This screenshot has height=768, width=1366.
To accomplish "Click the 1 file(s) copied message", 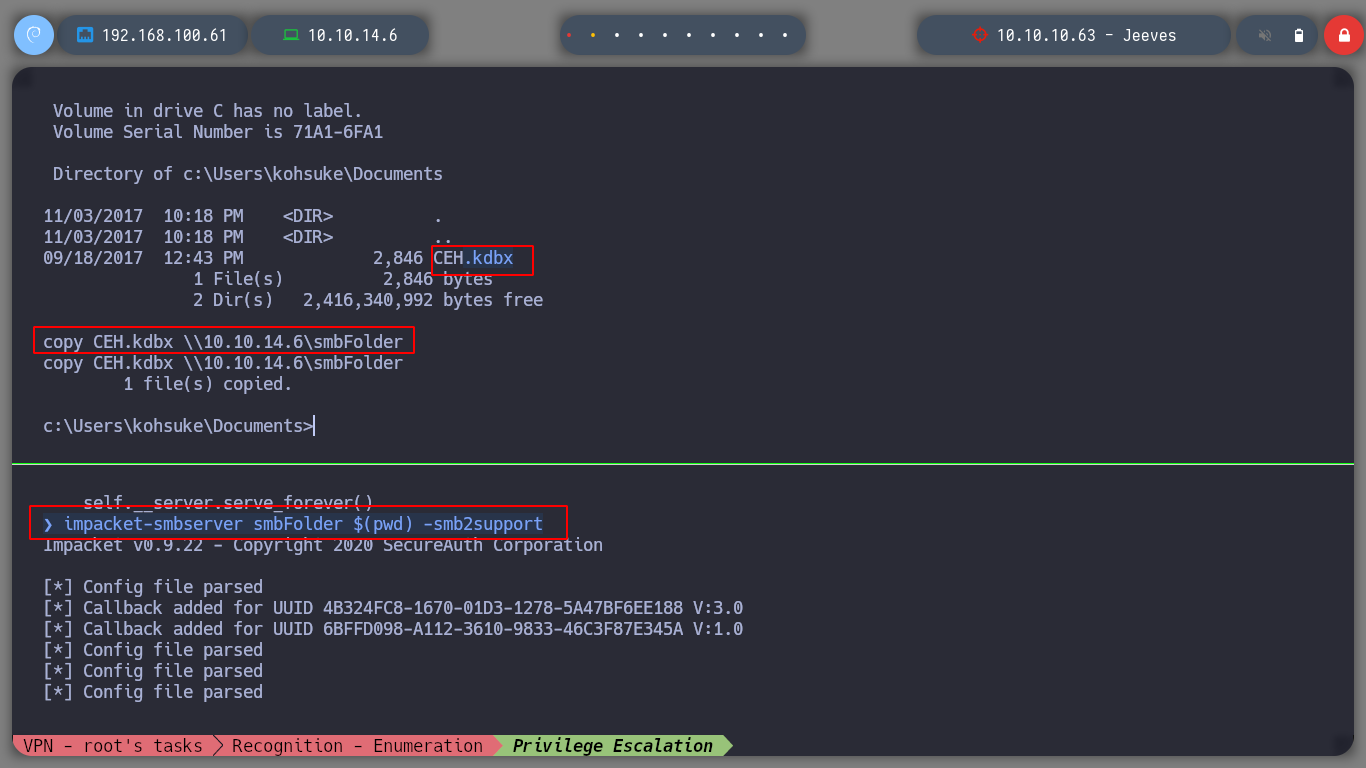I will (x=208, y=384).
